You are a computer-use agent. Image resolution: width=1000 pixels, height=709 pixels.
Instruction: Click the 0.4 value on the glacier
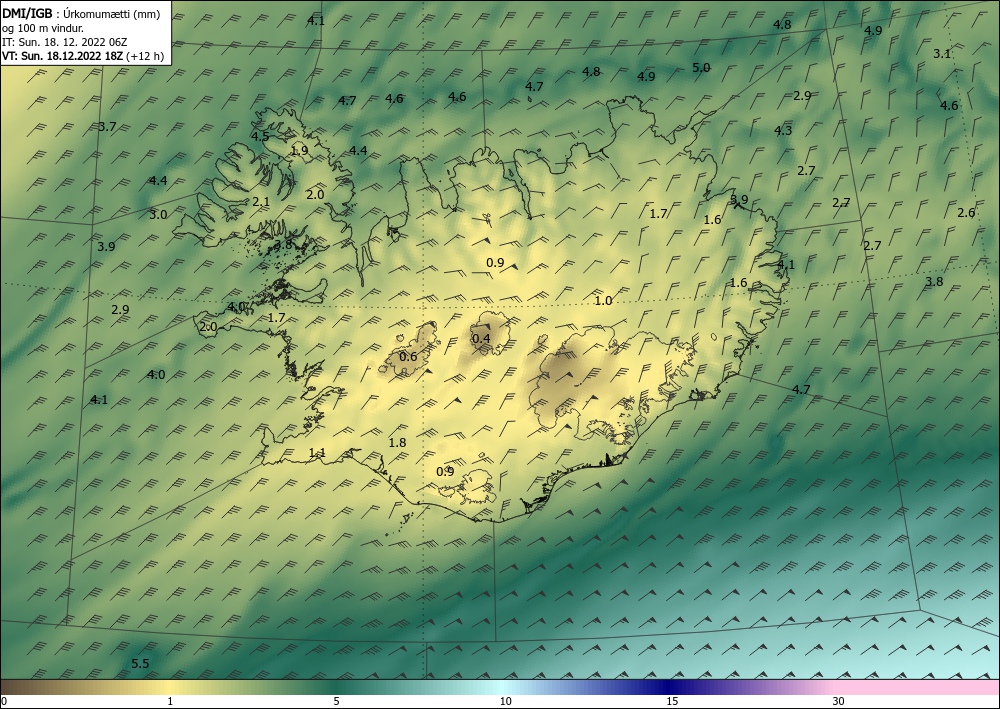(x=481, y=338)
